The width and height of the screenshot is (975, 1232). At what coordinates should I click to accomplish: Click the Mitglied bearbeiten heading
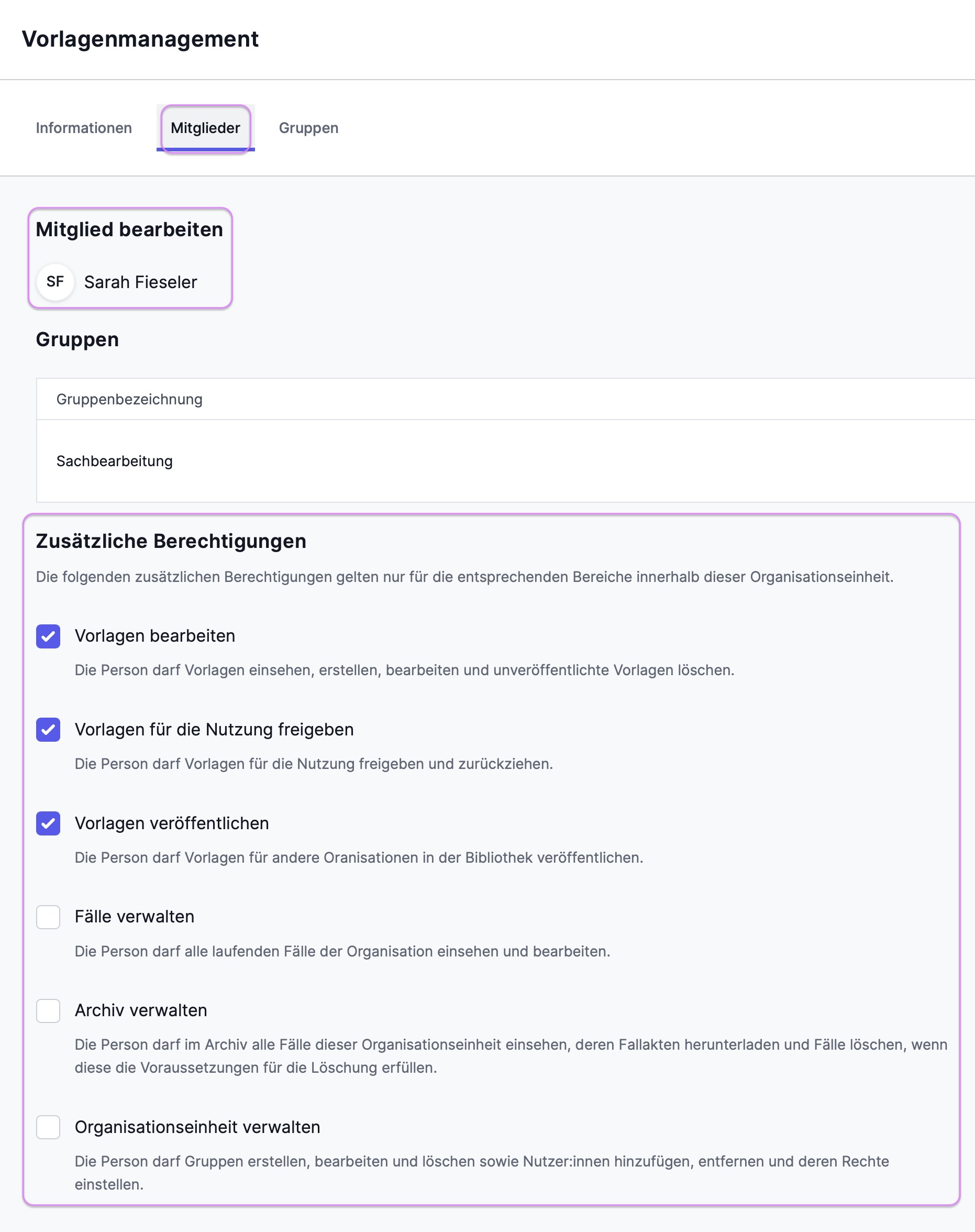pyautogui.click(x=129, y=229)
